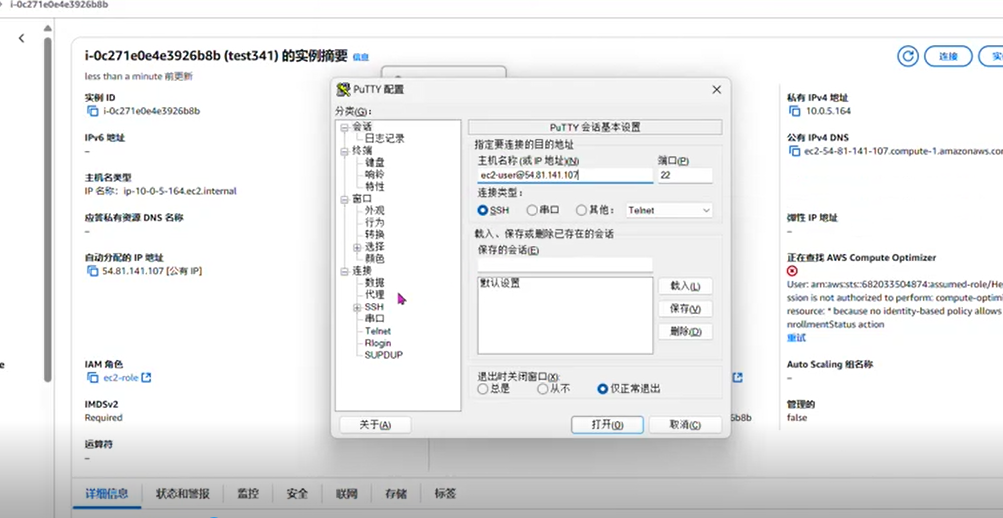Click the 取消 button in PuTTY

tap(685, 425)
